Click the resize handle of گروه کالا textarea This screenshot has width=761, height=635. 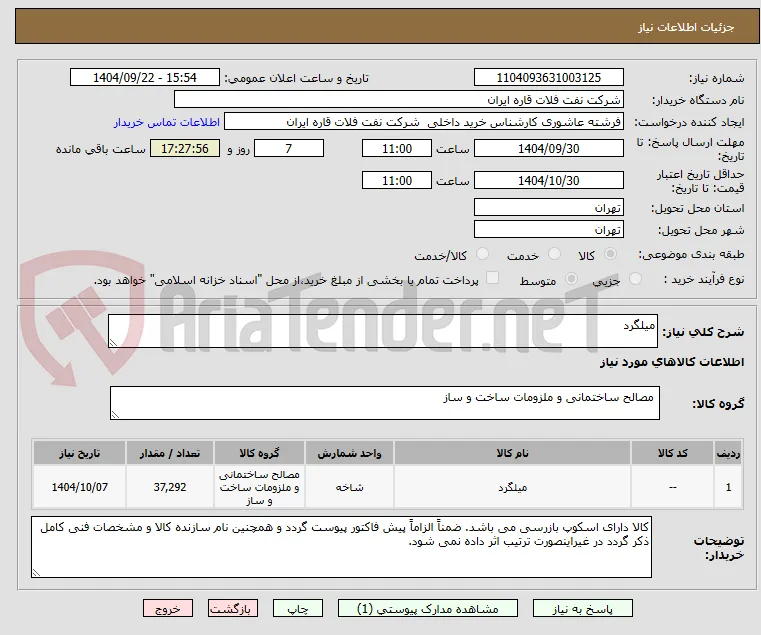(115, 415)
